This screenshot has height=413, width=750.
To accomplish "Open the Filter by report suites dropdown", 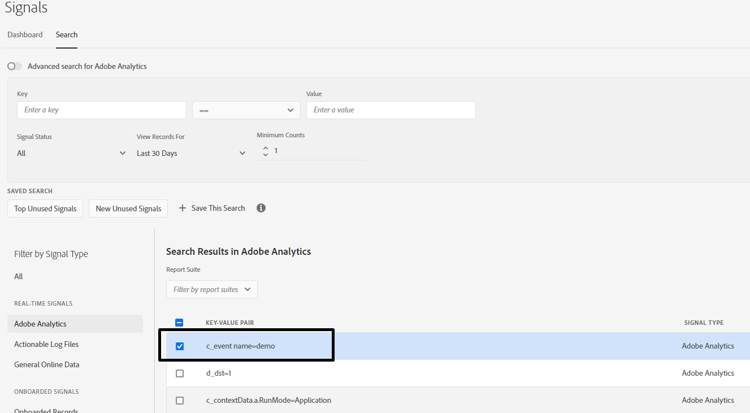I will click(x=212, y=289).
